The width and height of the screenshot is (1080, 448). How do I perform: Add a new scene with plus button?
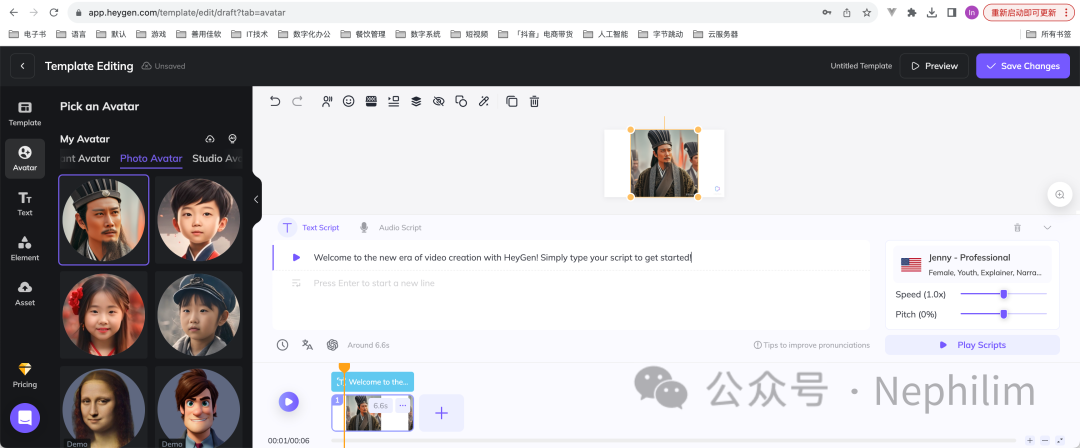(x=442, y=413)
